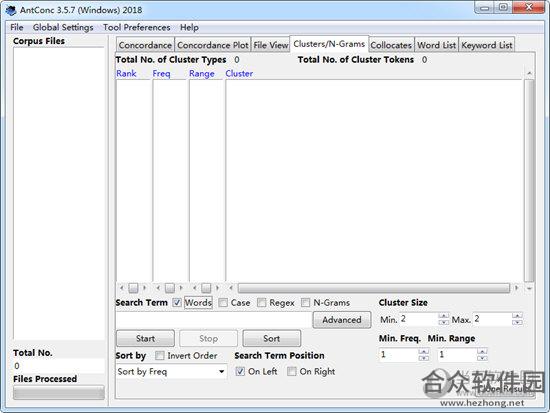Click the Freq column scrollbar thumb

coord(169,288)
